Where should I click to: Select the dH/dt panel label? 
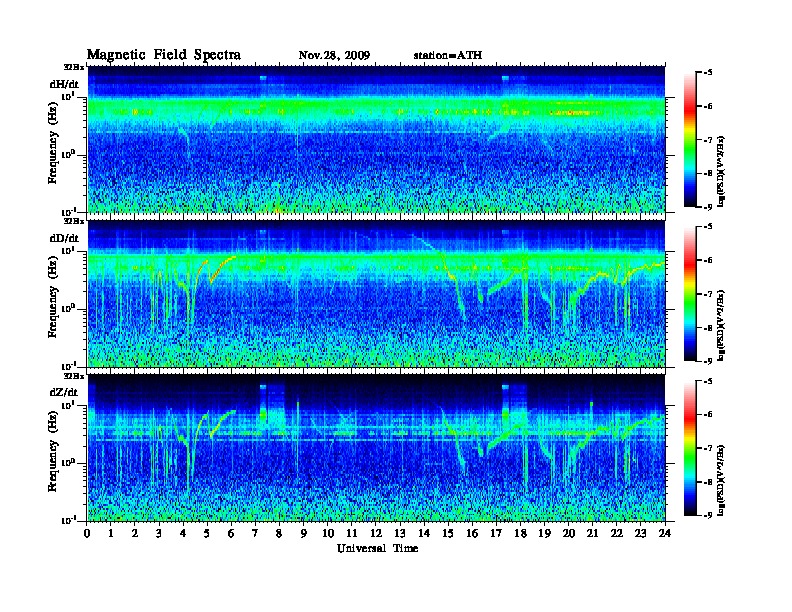click(64, 84)
